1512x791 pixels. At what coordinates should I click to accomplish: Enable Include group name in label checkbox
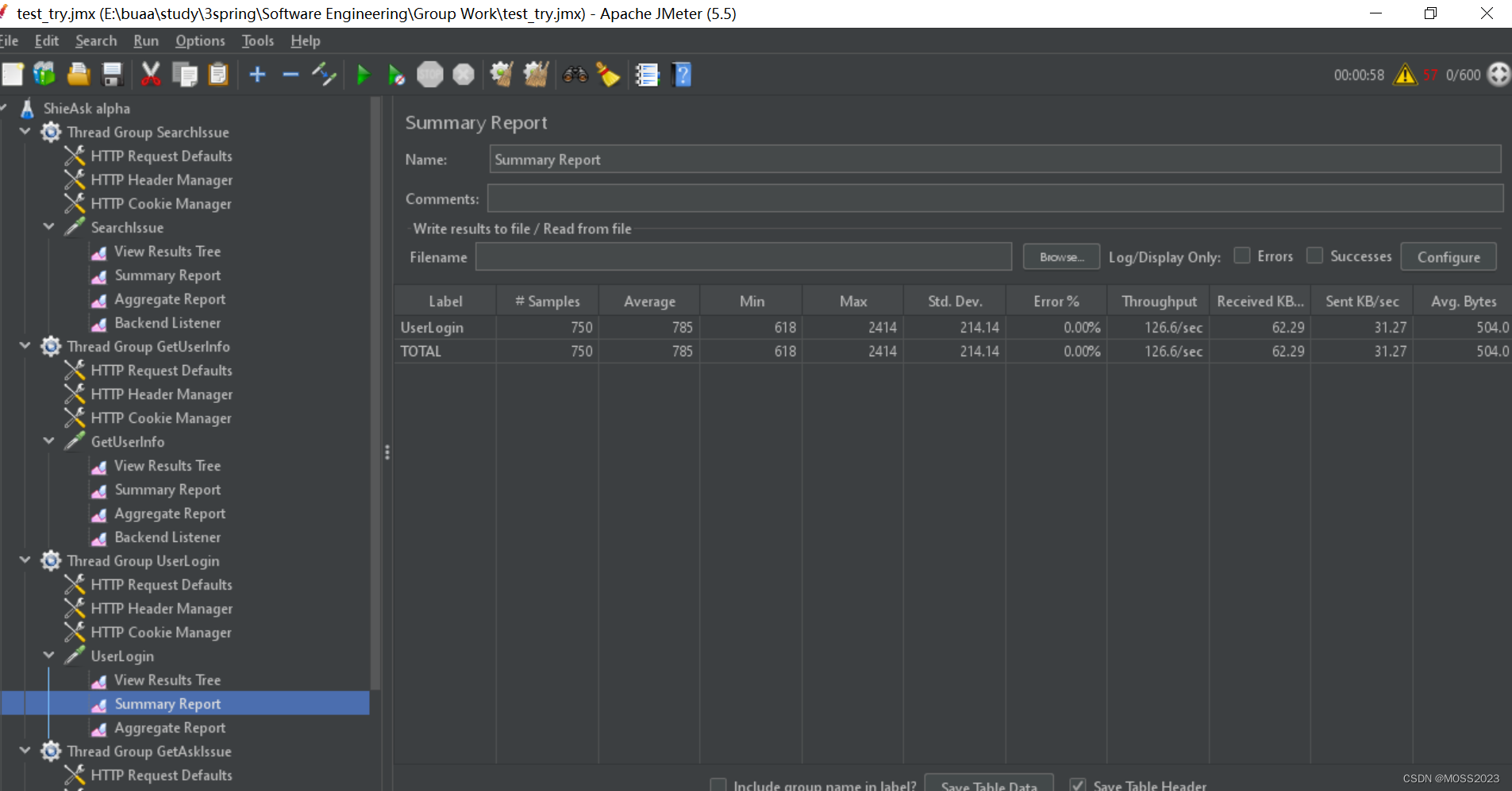click(x=718, y=785)
